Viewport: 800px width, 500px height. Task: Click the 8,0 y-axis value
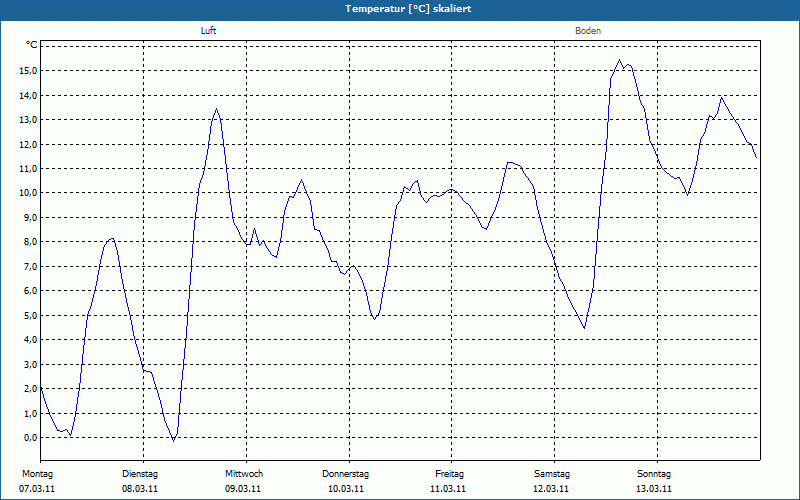point(30,242)
